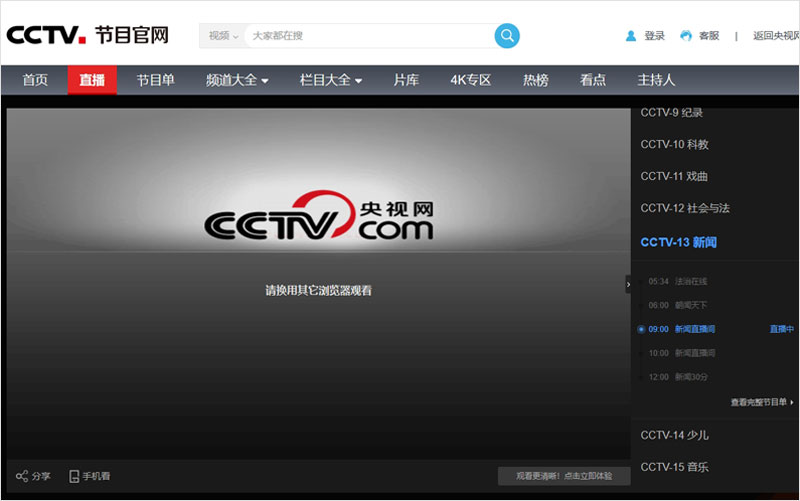Open the 查看完整节目单 full schedule link
The width and height of the screenshot is (800, 501).
(x=762, y=403)
